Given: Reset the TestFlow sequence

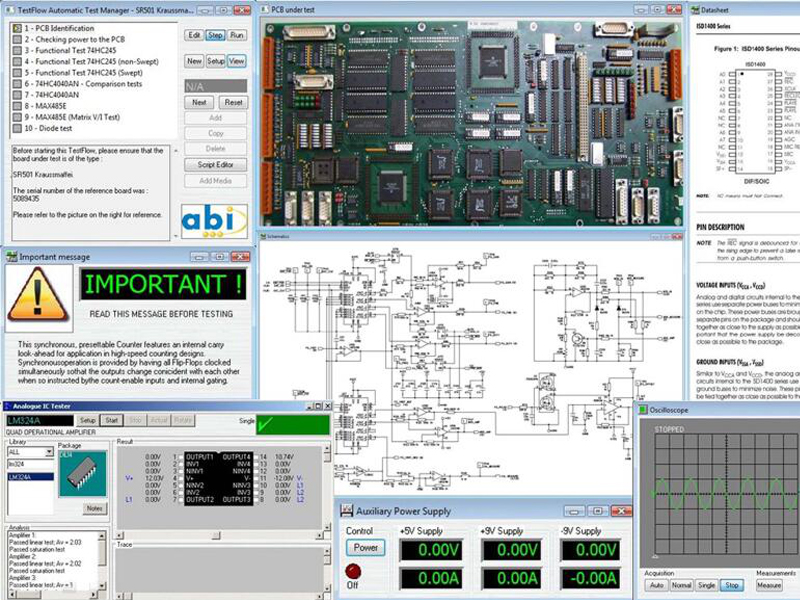Looking at the screenshot, I should tap(233, 103).
